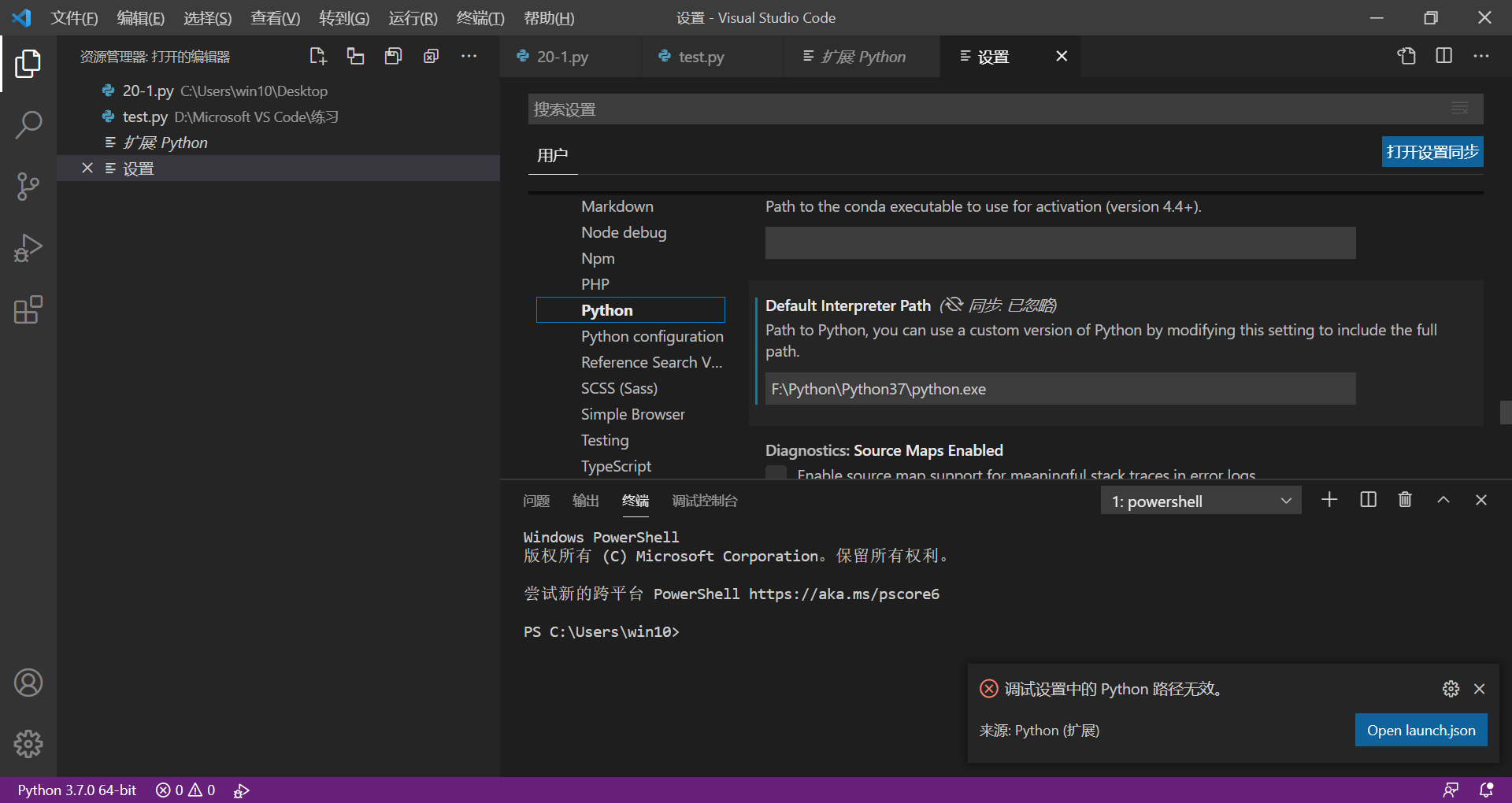Open the notifications bell in status bar

(1487, 790)
